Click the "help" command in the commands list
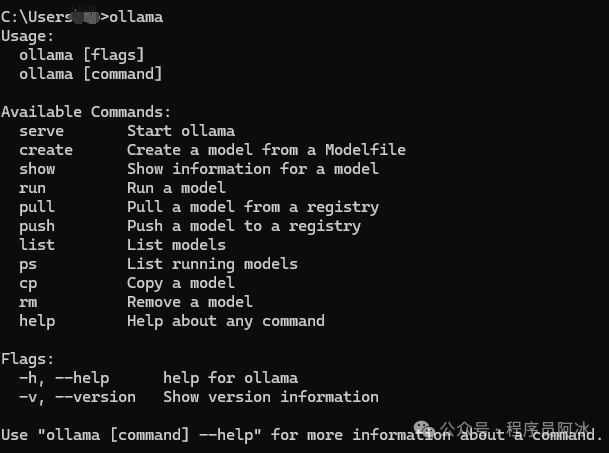The image size is (609, 453). (x=37, y=320)
